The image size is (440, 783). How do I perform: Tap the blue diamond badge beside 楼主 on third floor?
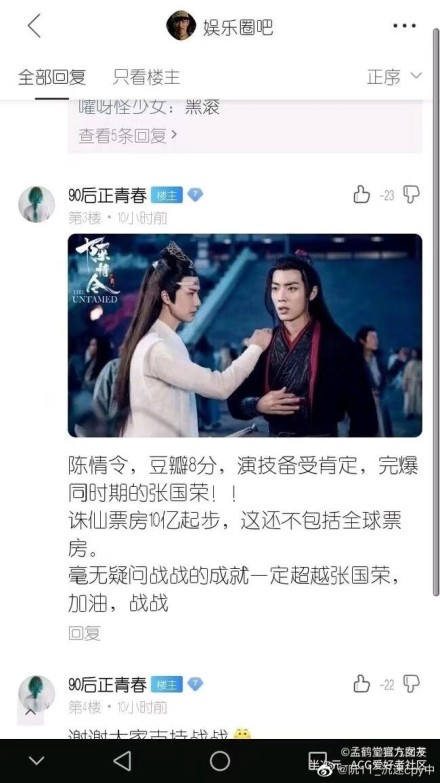tap(195, 195)
